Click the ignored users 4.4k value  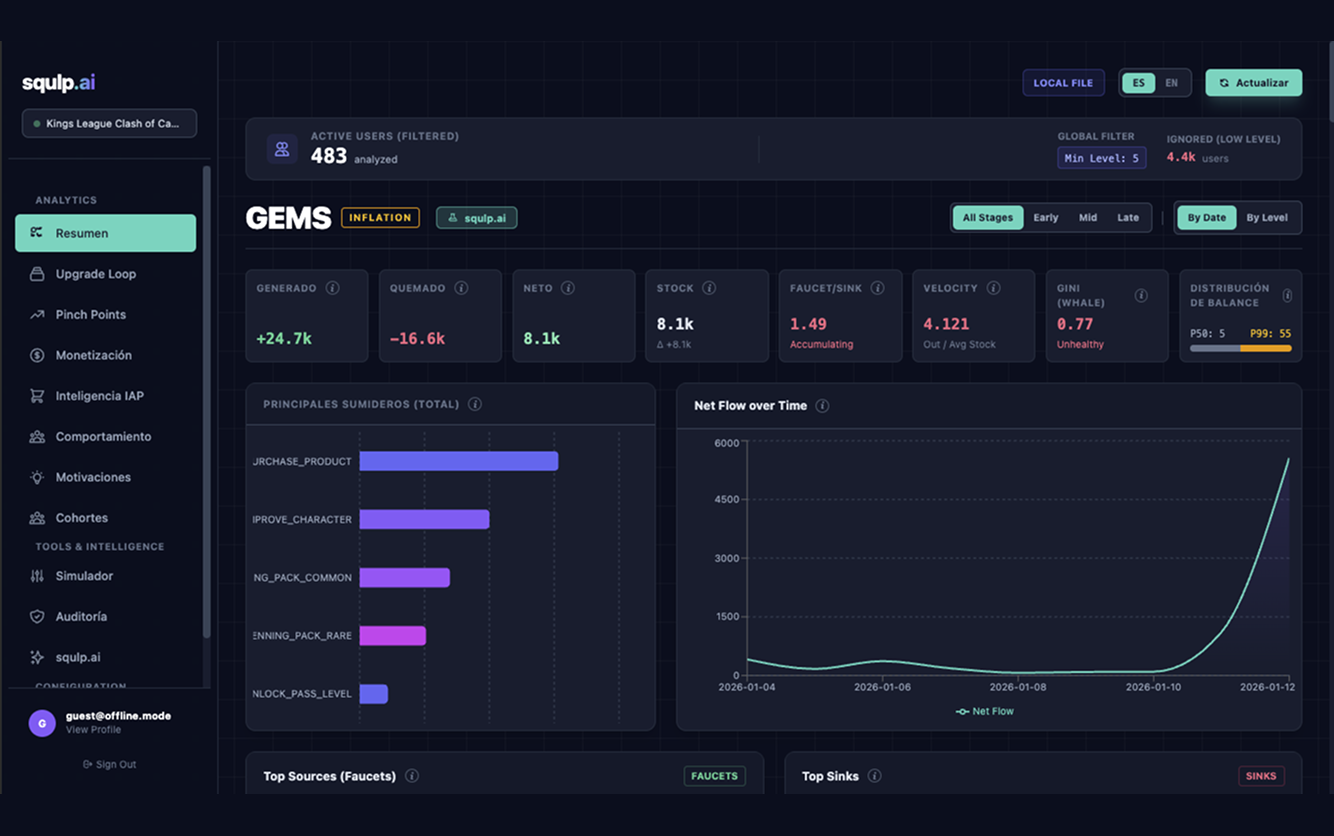tap(1181, 157)
